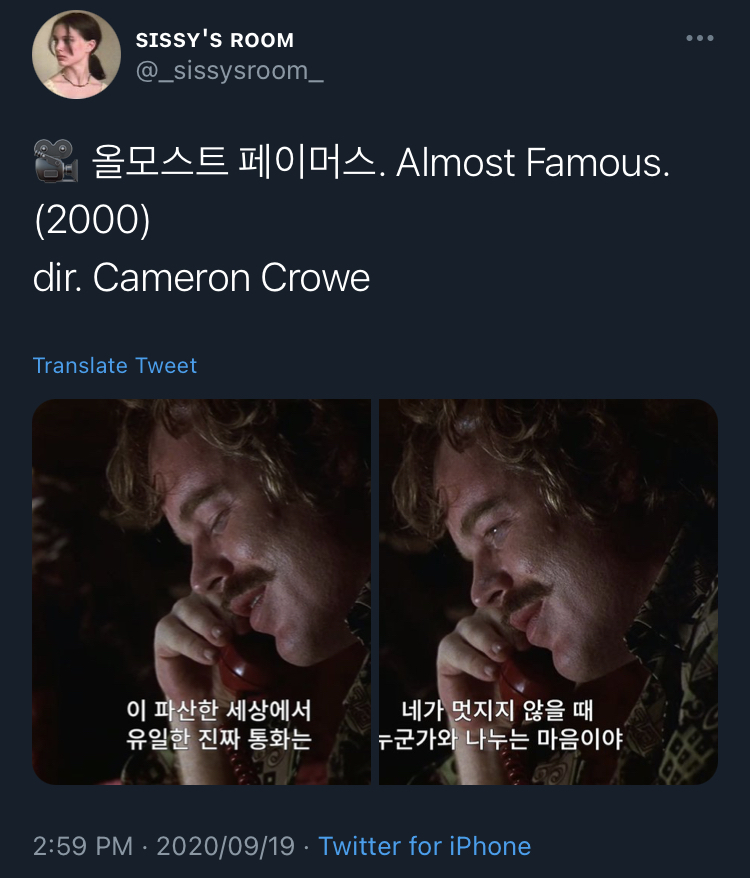This screenshot has width=750, height=878.
Task: Click the 2020/09/19 date text
Action: pyautogui.click(x=225, y=846)
